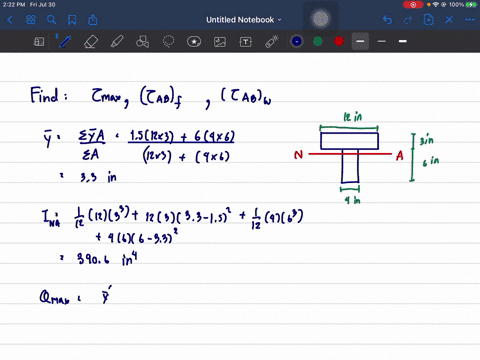The width and height of the screenshot is (480, 360).
Task: Select the Laser pointer tool
Action: click(272, 42)
